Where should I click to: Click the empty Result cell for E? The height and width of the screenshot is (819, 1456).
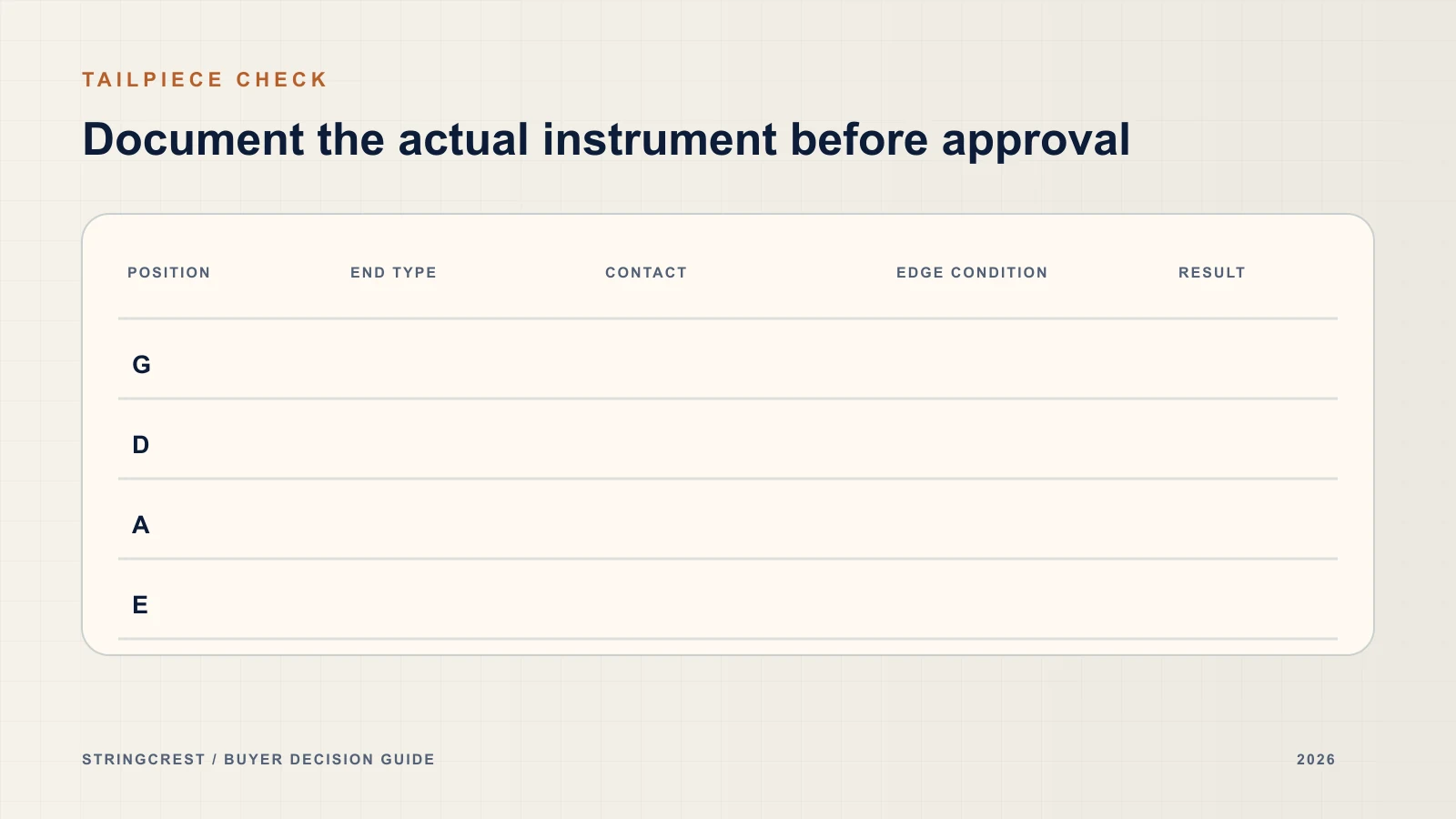(x=1253, y=600)
